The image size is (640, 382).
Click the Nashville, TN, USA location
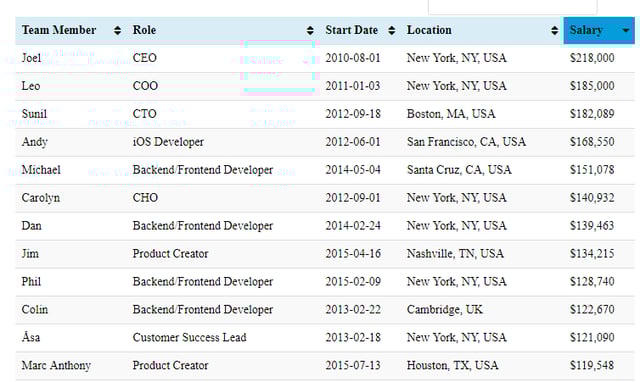pos(455,254)
